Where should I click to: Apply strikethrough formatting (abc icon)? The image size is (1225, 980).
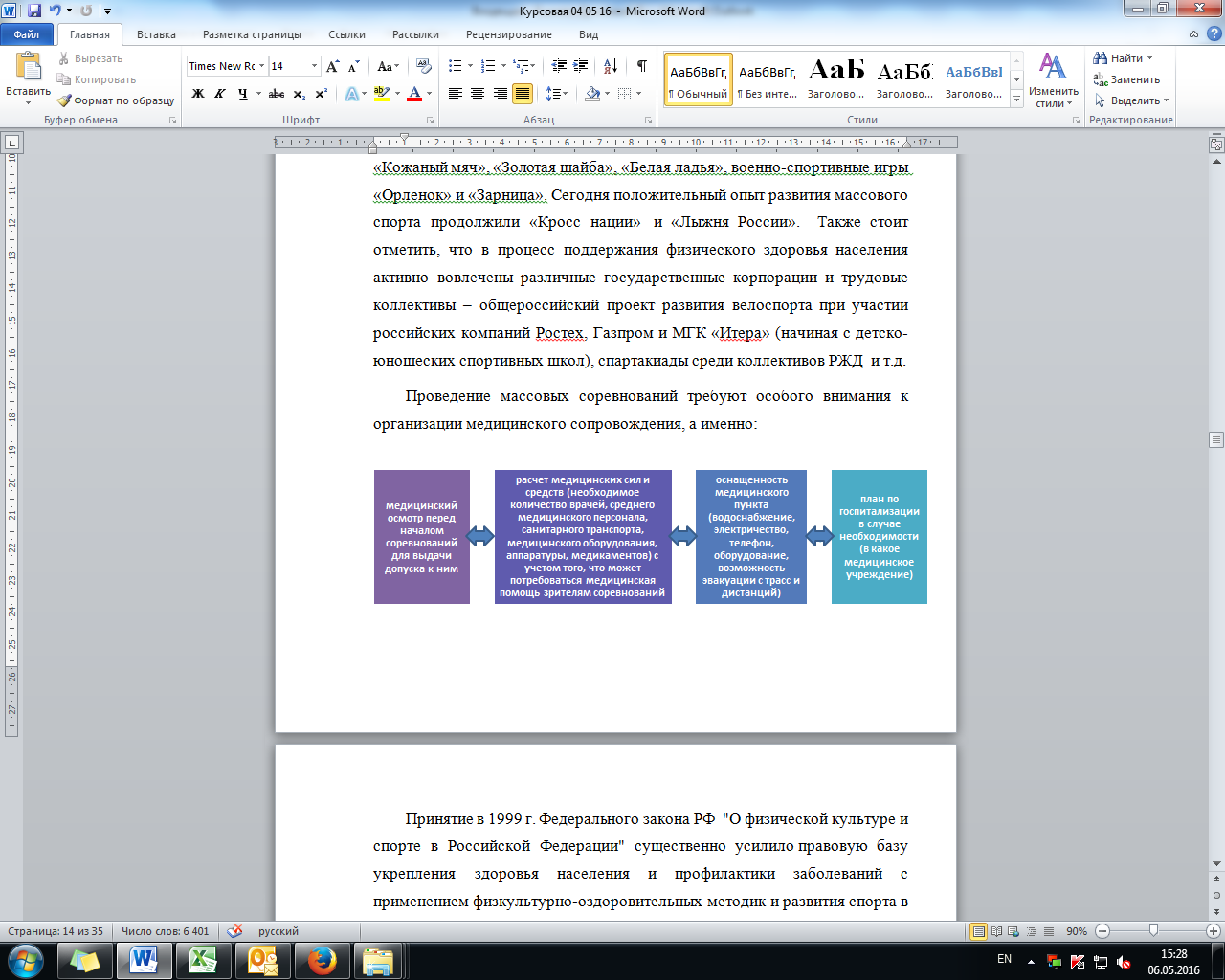tap(277, 94)
